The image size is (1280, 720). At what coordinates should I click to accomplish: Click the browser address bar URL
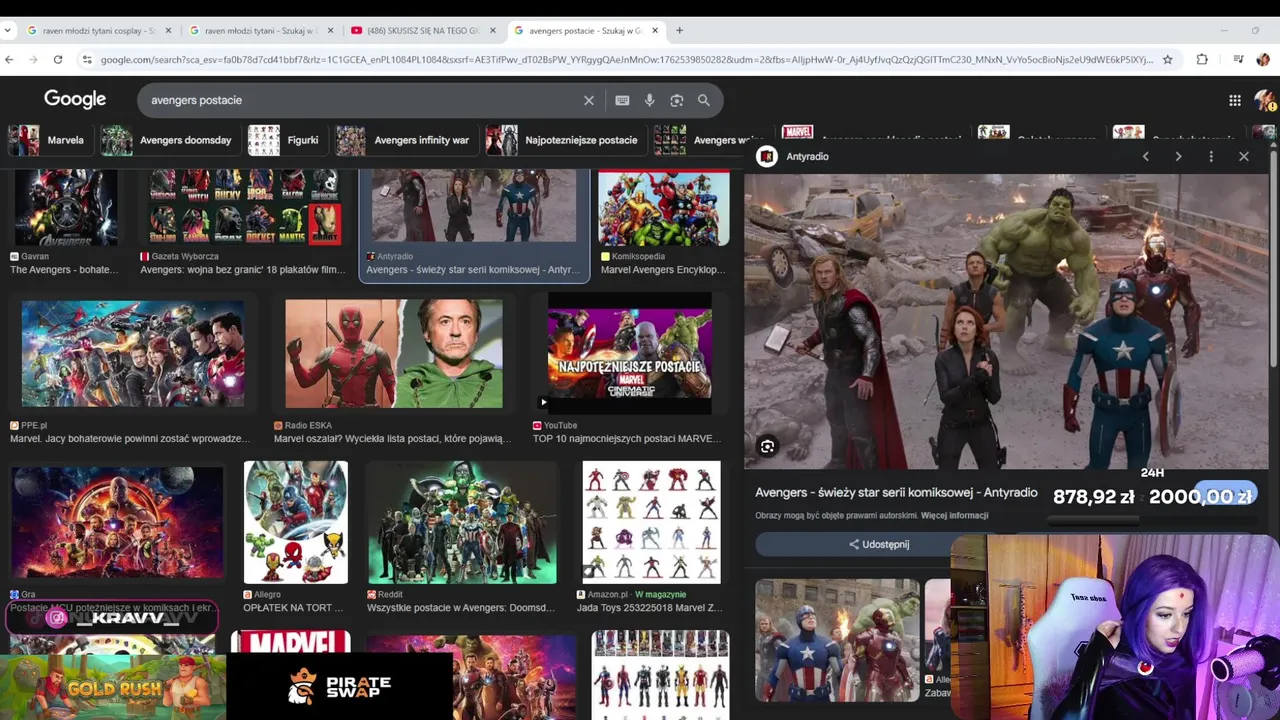627,60
